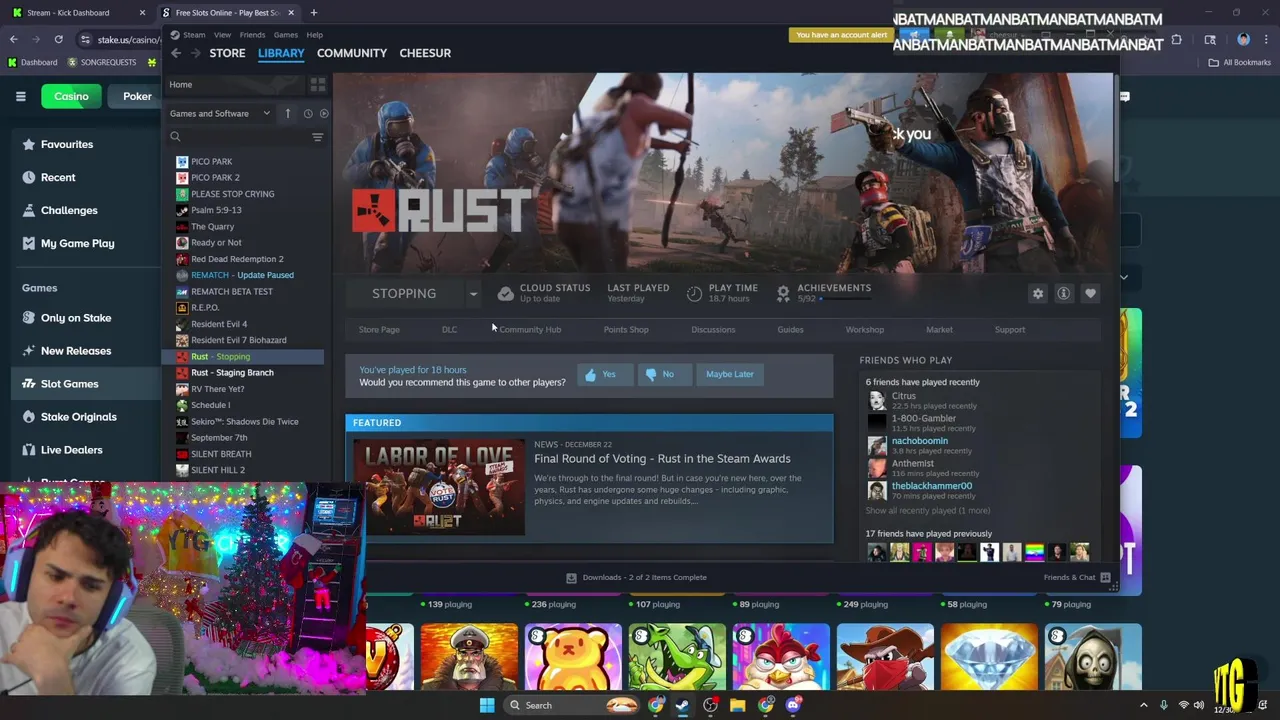
Task: Open the Help menu in Steam
Action: [314, 35]
